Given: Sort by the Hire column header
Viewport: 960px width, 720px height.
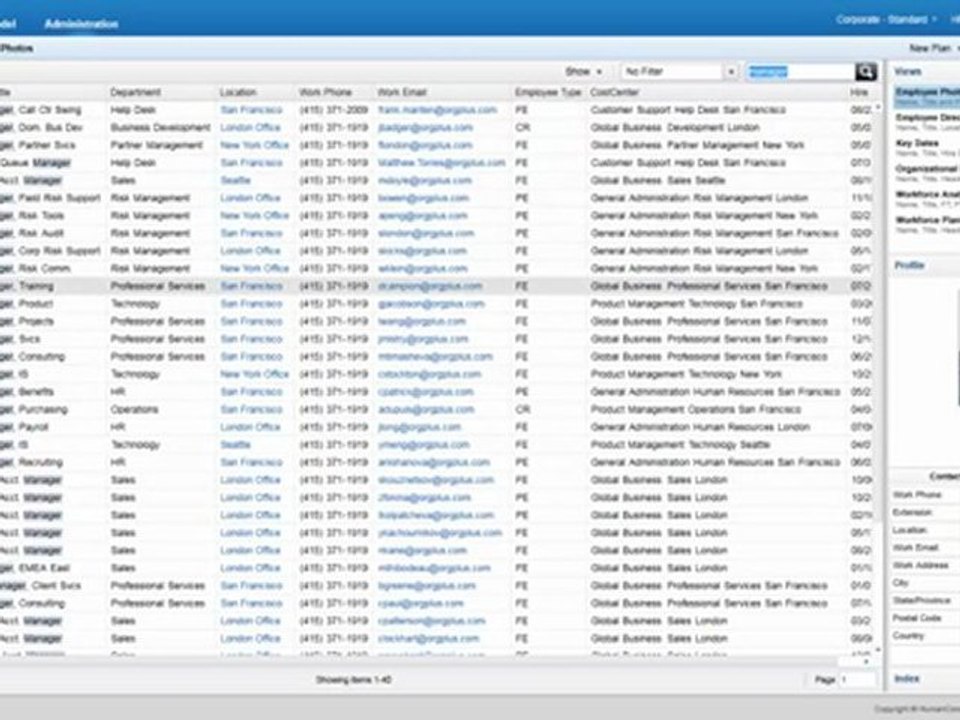Looking at the screenshot, I should pyautogui.click(x=859, y=92).
